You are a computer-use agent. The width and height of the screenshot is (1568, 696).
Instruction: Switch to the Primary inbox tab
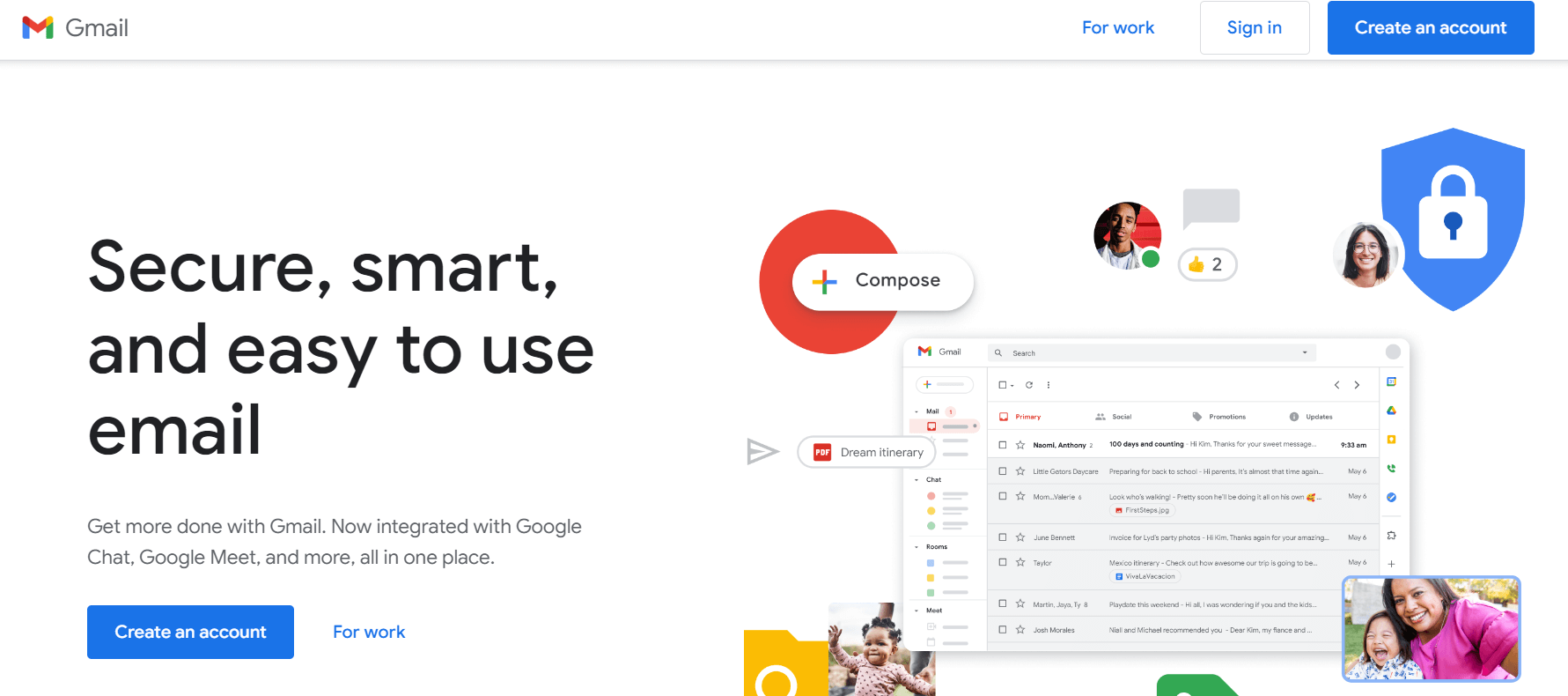point(1020,417)
